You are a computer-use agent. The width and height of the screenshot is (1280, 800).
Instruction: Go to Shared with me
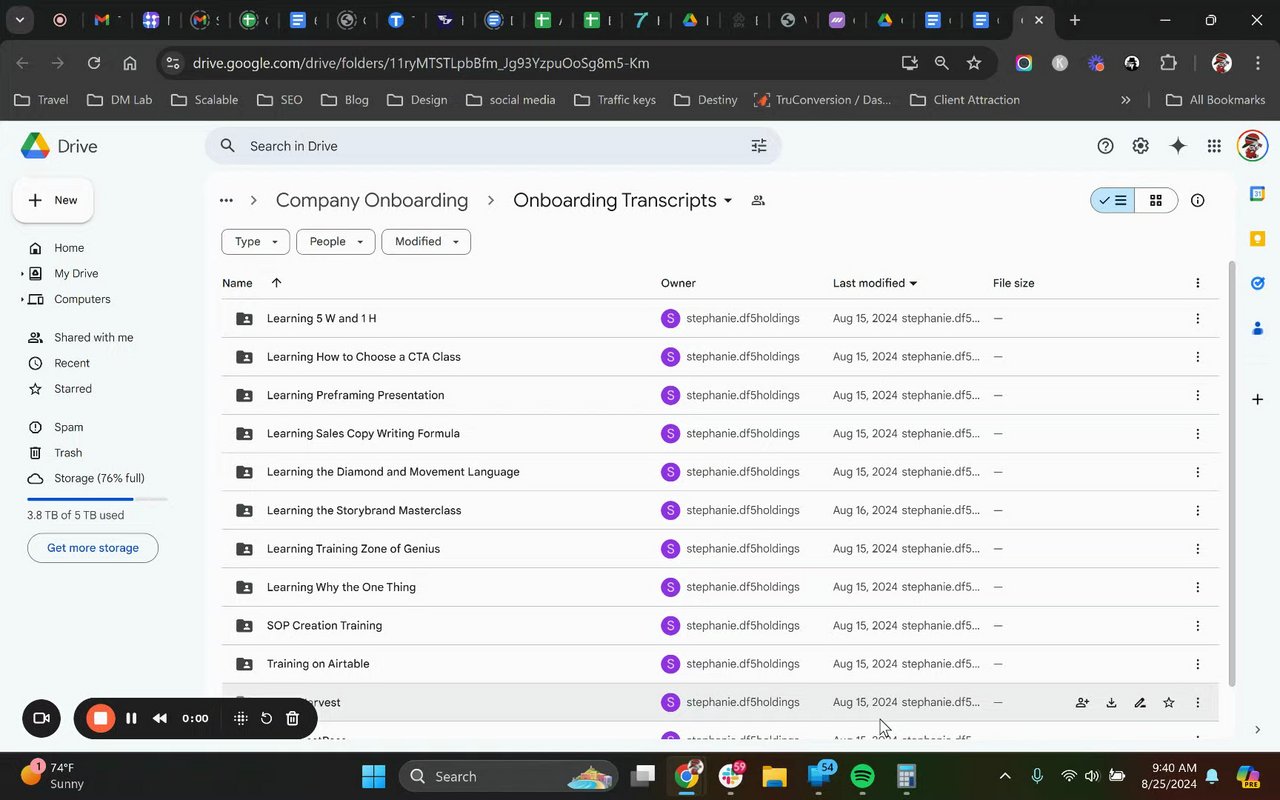point(93,338)
